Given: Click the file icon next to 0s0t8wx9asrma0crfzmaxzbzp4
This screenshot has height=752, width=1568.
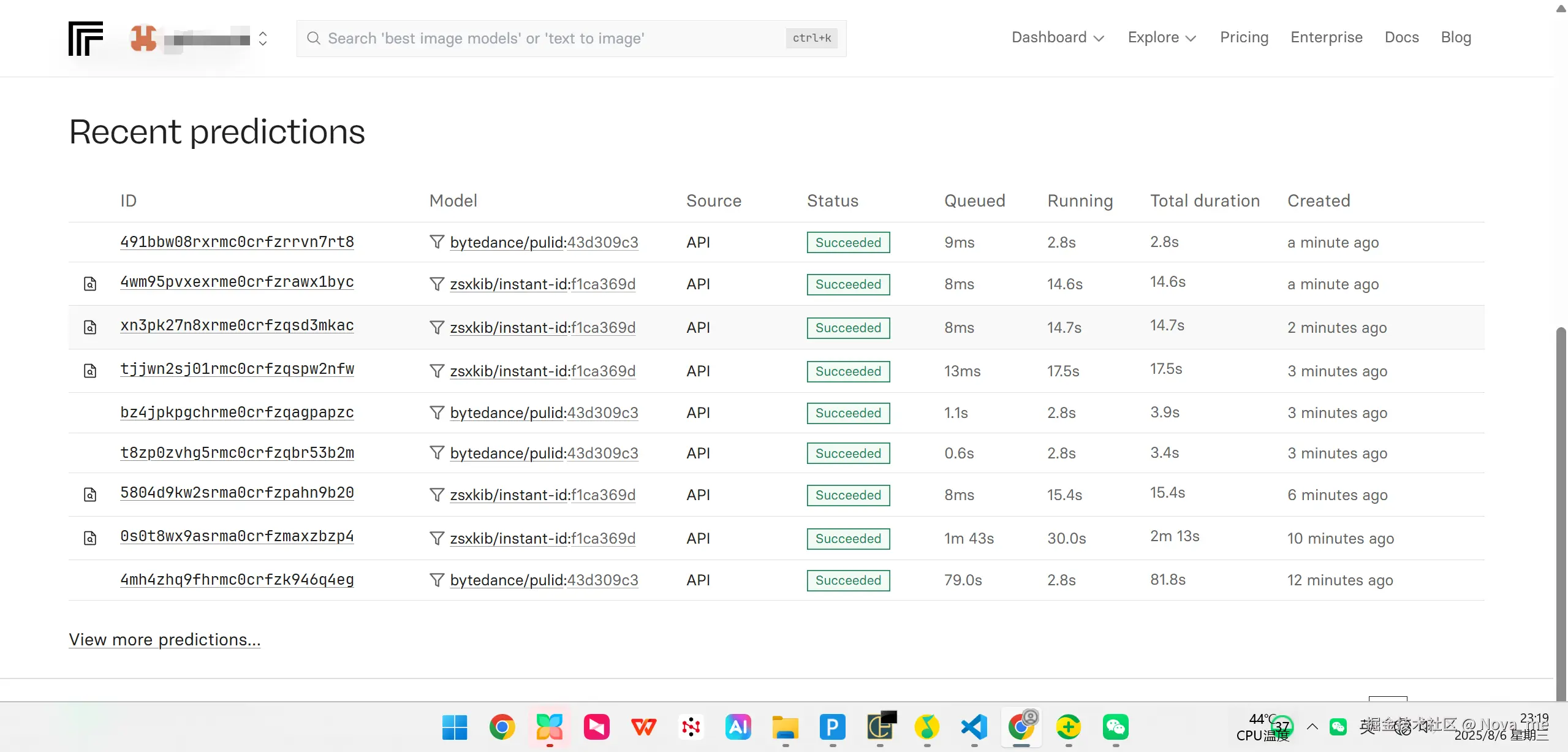Looking at the screenshot, I should tap(90, 538).
